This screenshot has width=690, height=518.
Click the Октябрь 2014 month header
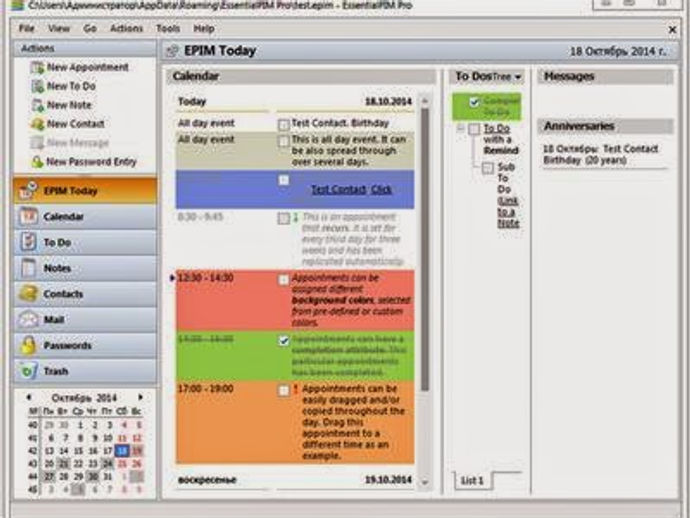[84, 398]
